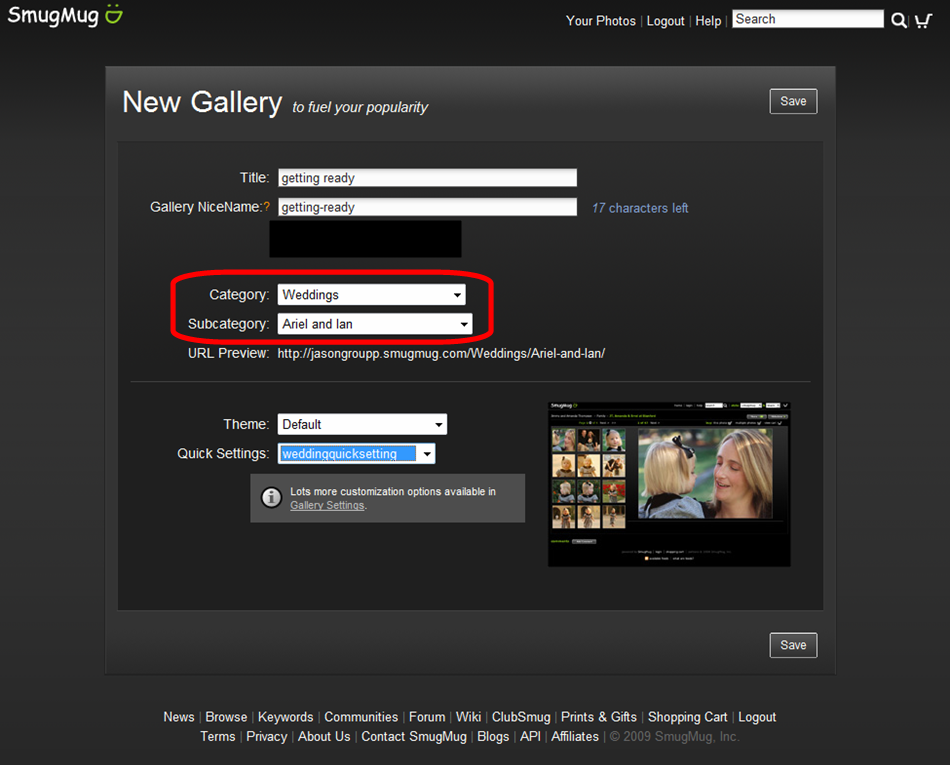Click Logout in the footer
950x765 pixels.
click(x=757, y=717)
